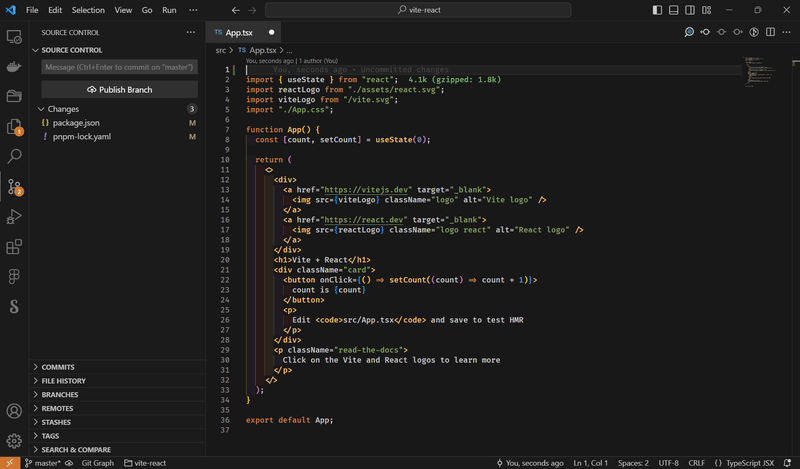Click 'src' in the breadcrumb
The width and height of the screenshot is (800, 469).
220,50
